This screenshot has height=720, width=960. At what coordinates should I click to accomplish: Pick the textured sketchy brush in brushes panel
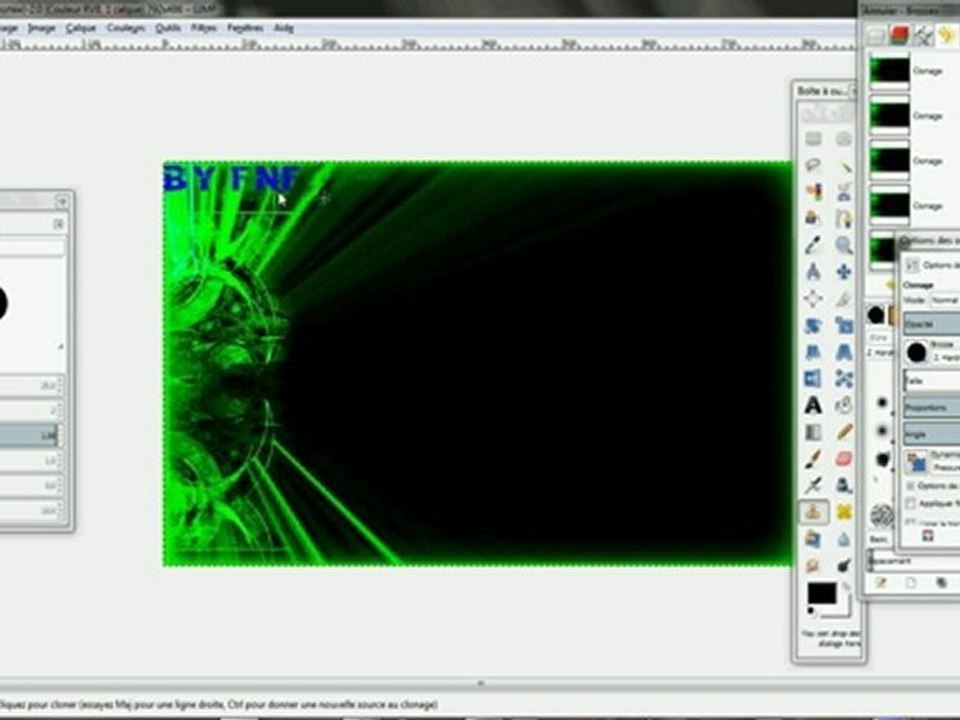pos(882,516)
